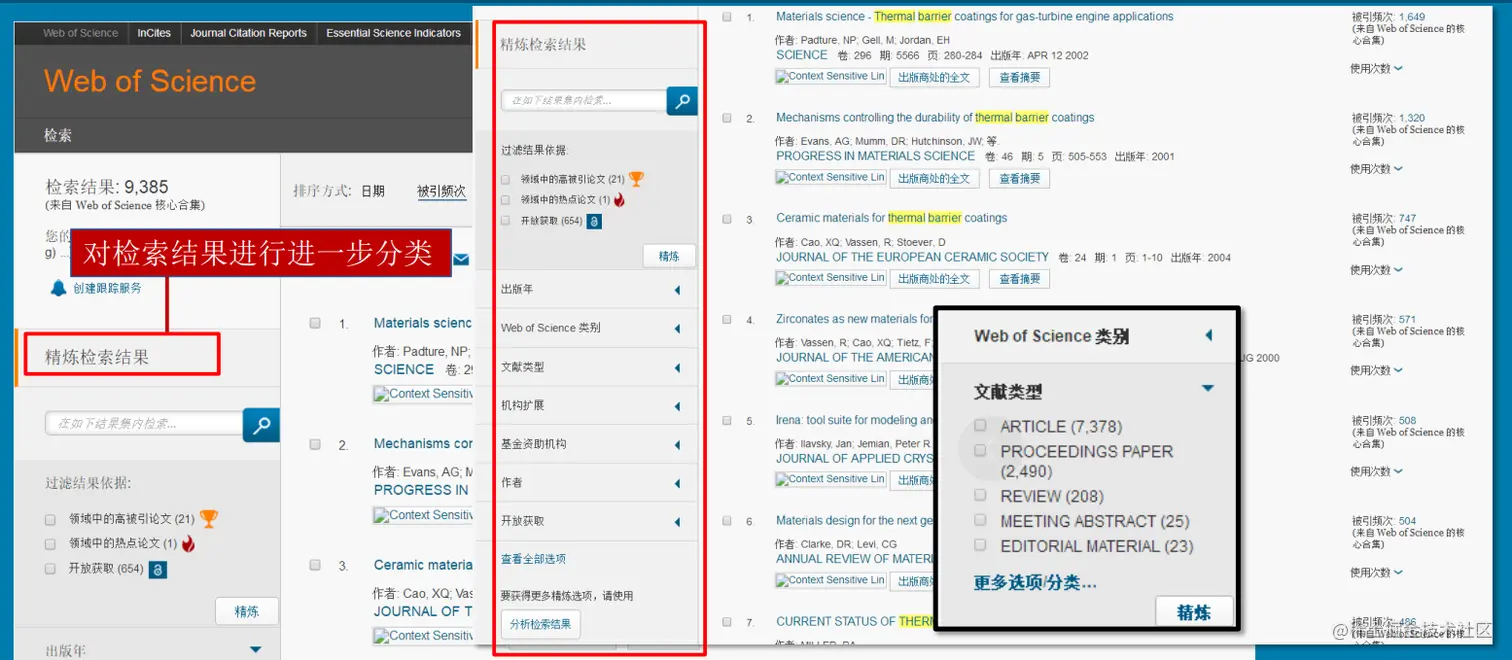The height and width of the screenshot is (660, 1512).
Task: Click Context Sensitive Links image under left page SCIENCE record
Action: coord(423,394)
